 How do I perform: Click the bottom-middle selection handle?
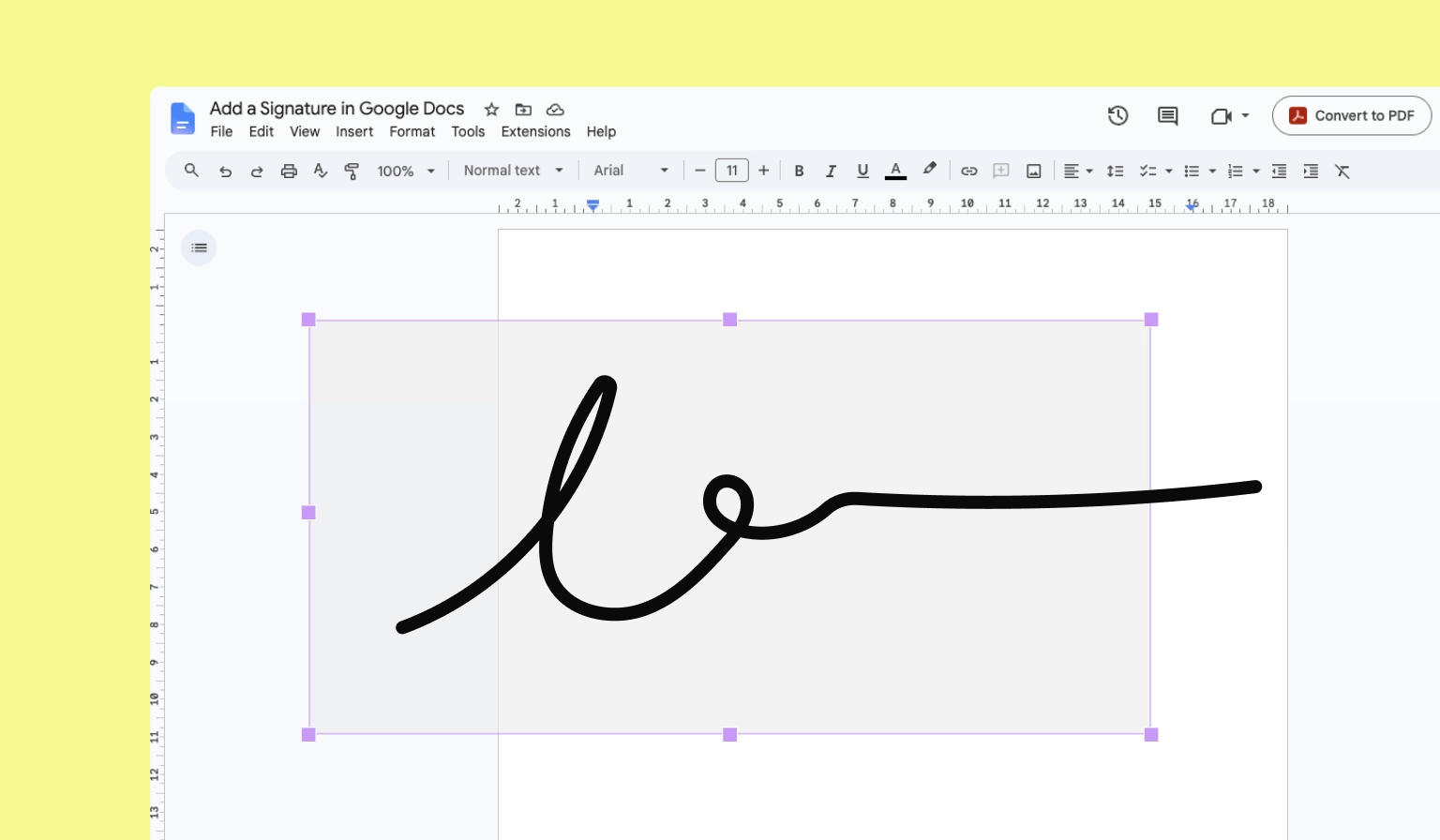pos(730,735)
